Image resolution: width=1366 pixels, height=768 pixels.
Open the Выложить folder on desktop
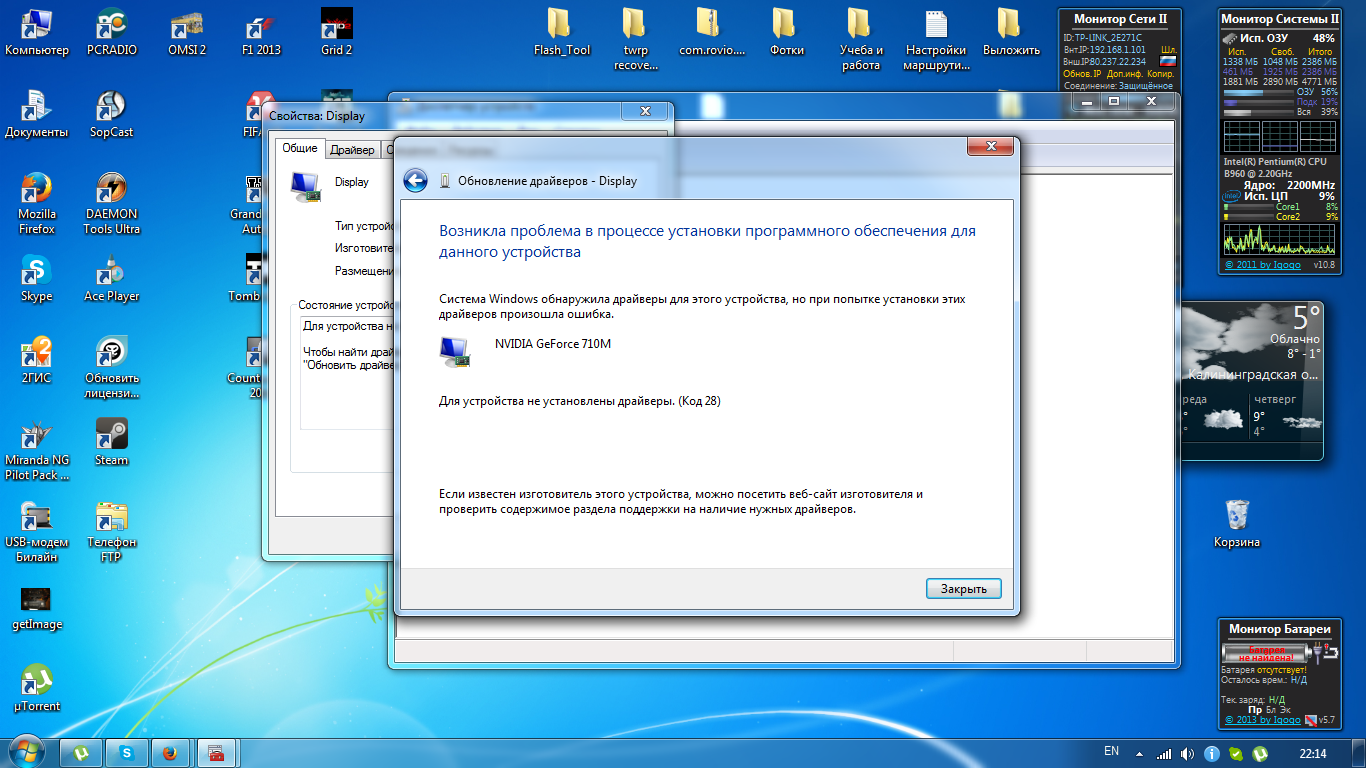click(1011, 32)
